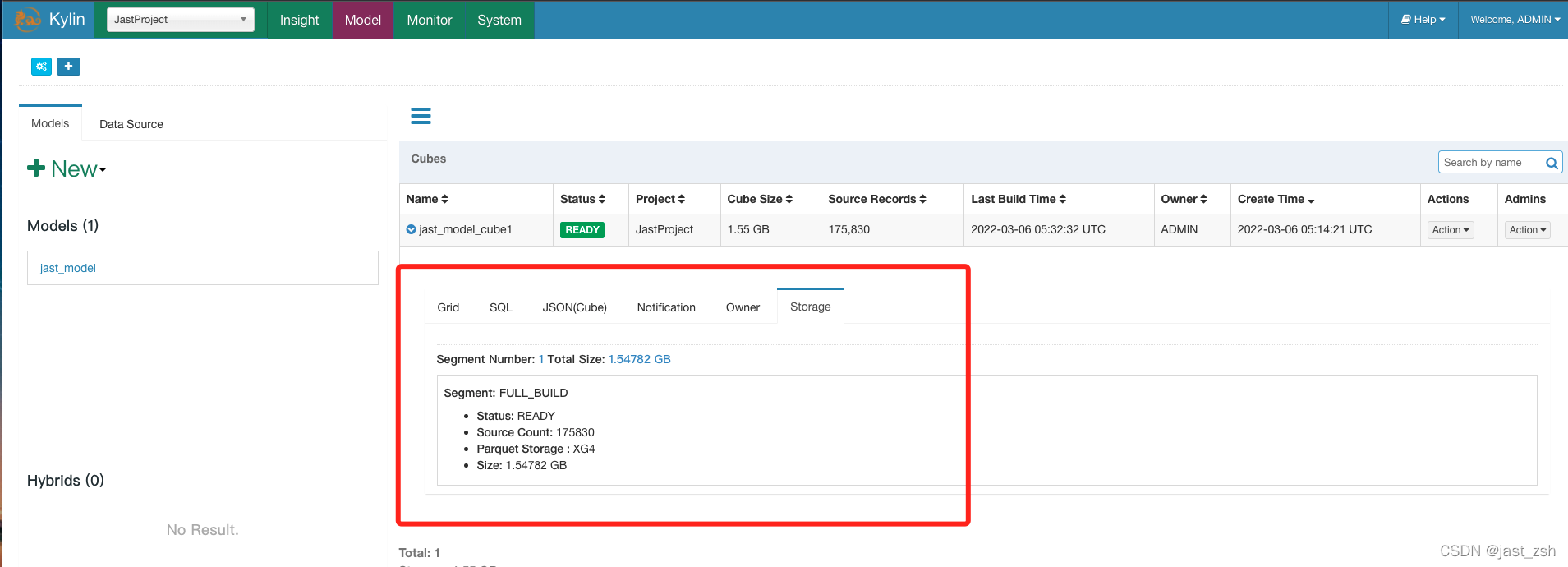Open the Admins column Action dropdown
The width and height of the screenshot is (1568, 567).
(1528, 230)
